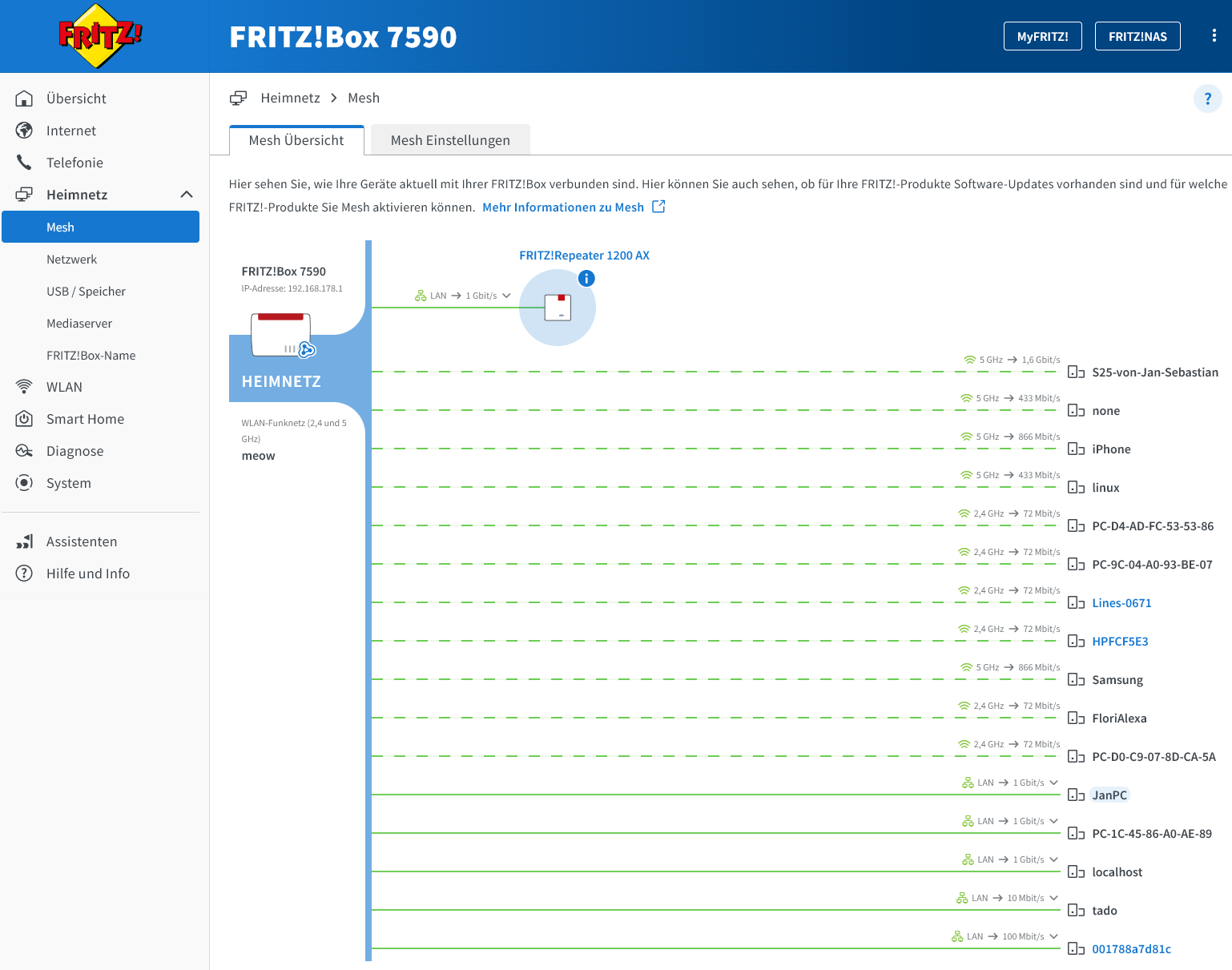Expand the tado 10 Mbit/s LAN chevron
Image resolution: width=1232 pixels, height=970 pixels.
click(1053, 898)
